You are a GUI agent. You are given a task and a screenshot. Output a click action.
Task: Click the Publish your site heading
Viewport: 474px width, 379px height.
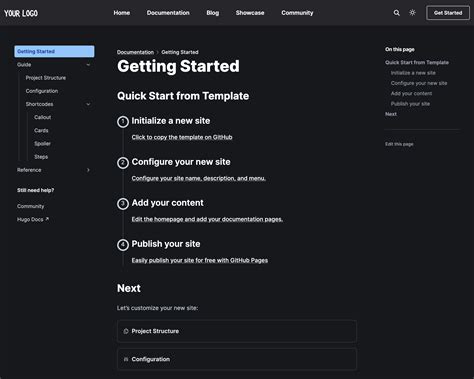point(166,244)
